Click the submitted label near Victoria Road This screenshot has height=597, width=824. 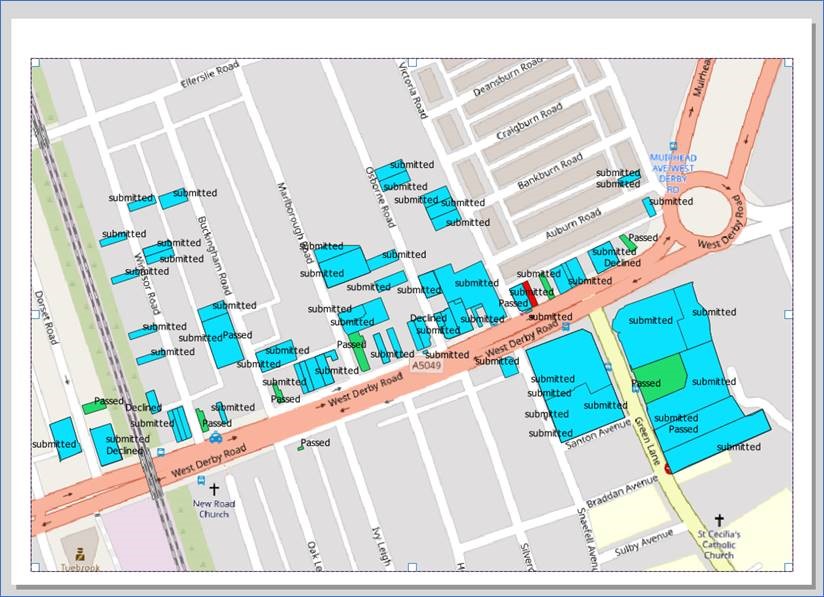(412, 165)
